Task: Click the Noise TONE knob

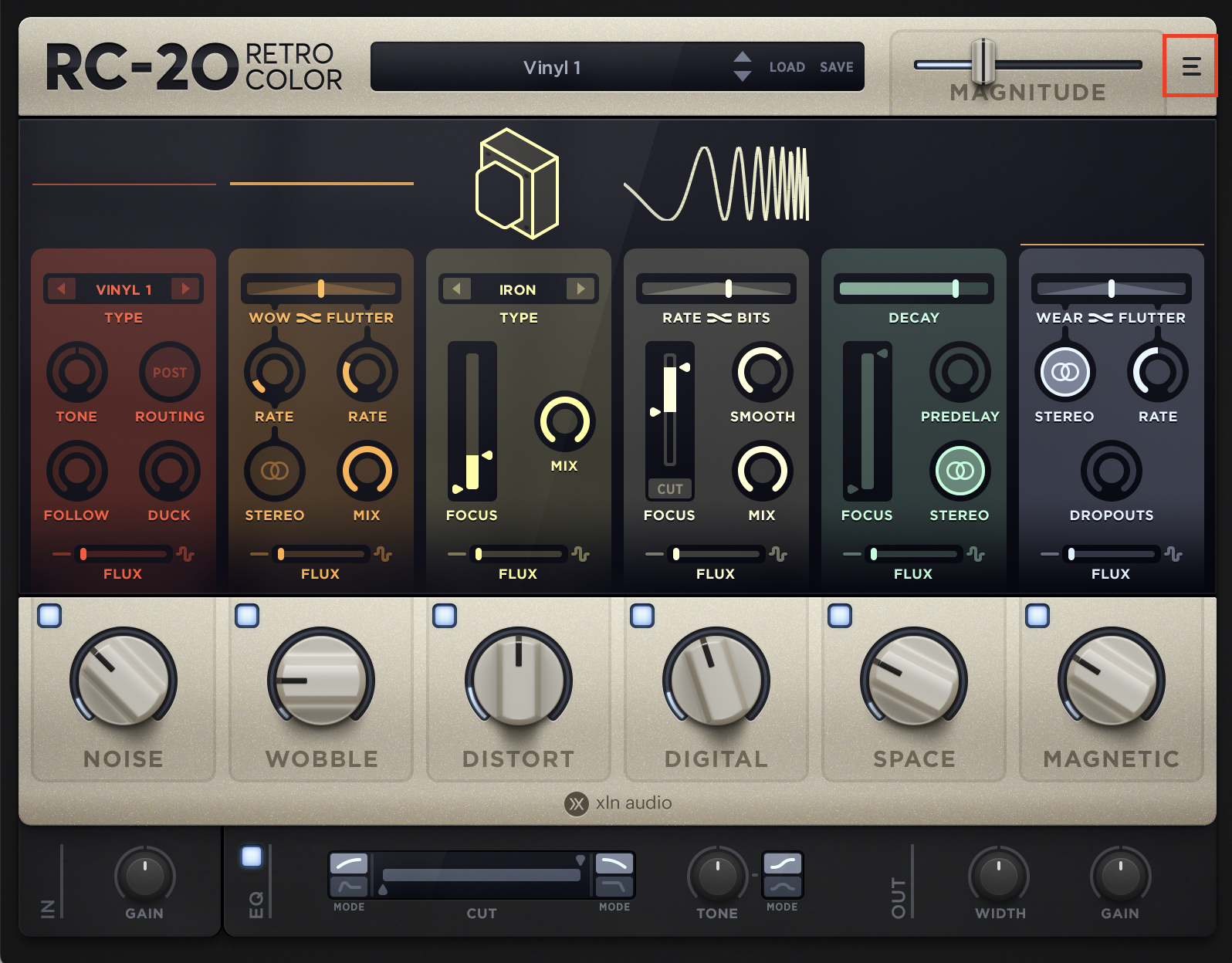Action: tap(76, 372)
